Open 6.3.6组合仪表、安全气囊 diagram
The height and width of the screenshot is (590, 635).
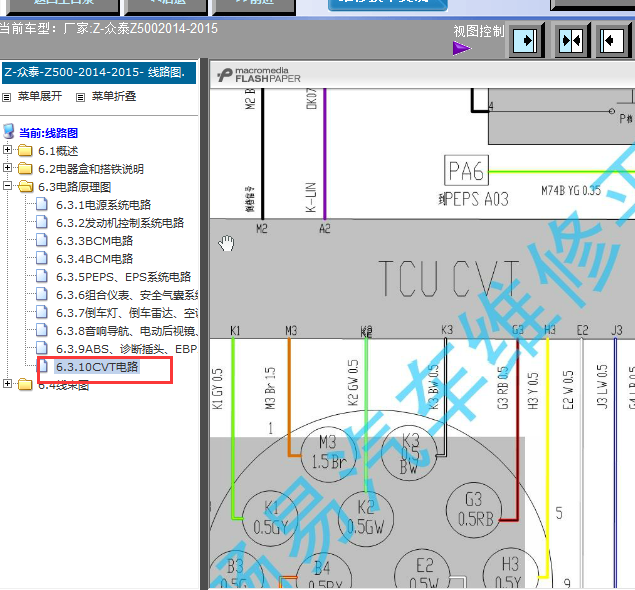tap(127, 295)
